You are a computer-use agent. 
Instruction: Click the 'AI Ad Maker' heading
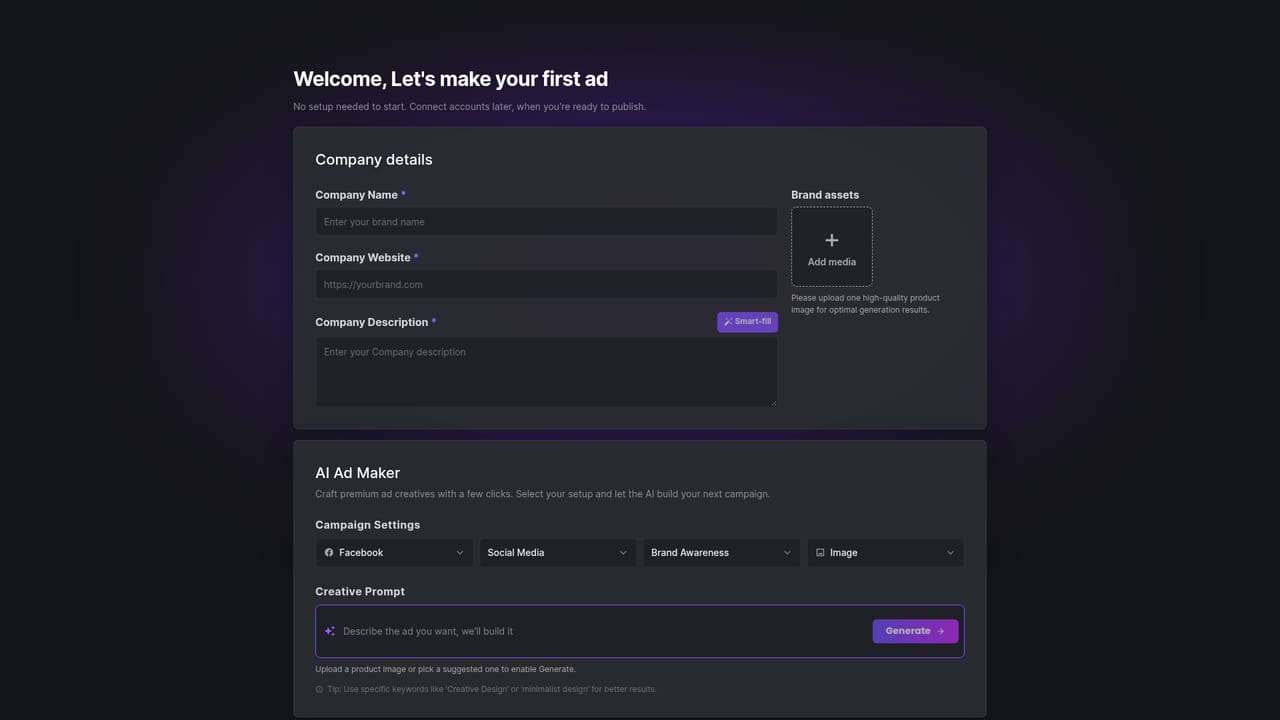tap(357, 473)
